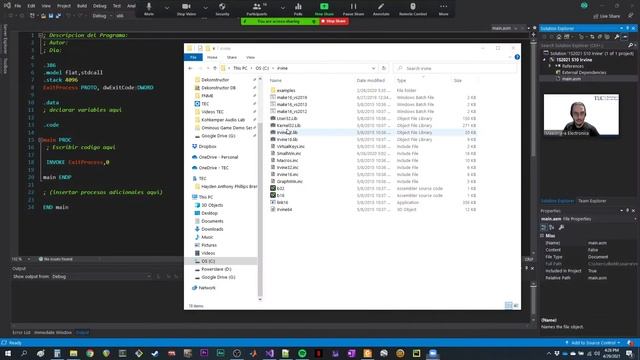Open Build menu in Visual Studio
This screenshot has height=360, width=640.
pyautogui.click(x=82, y=6)
